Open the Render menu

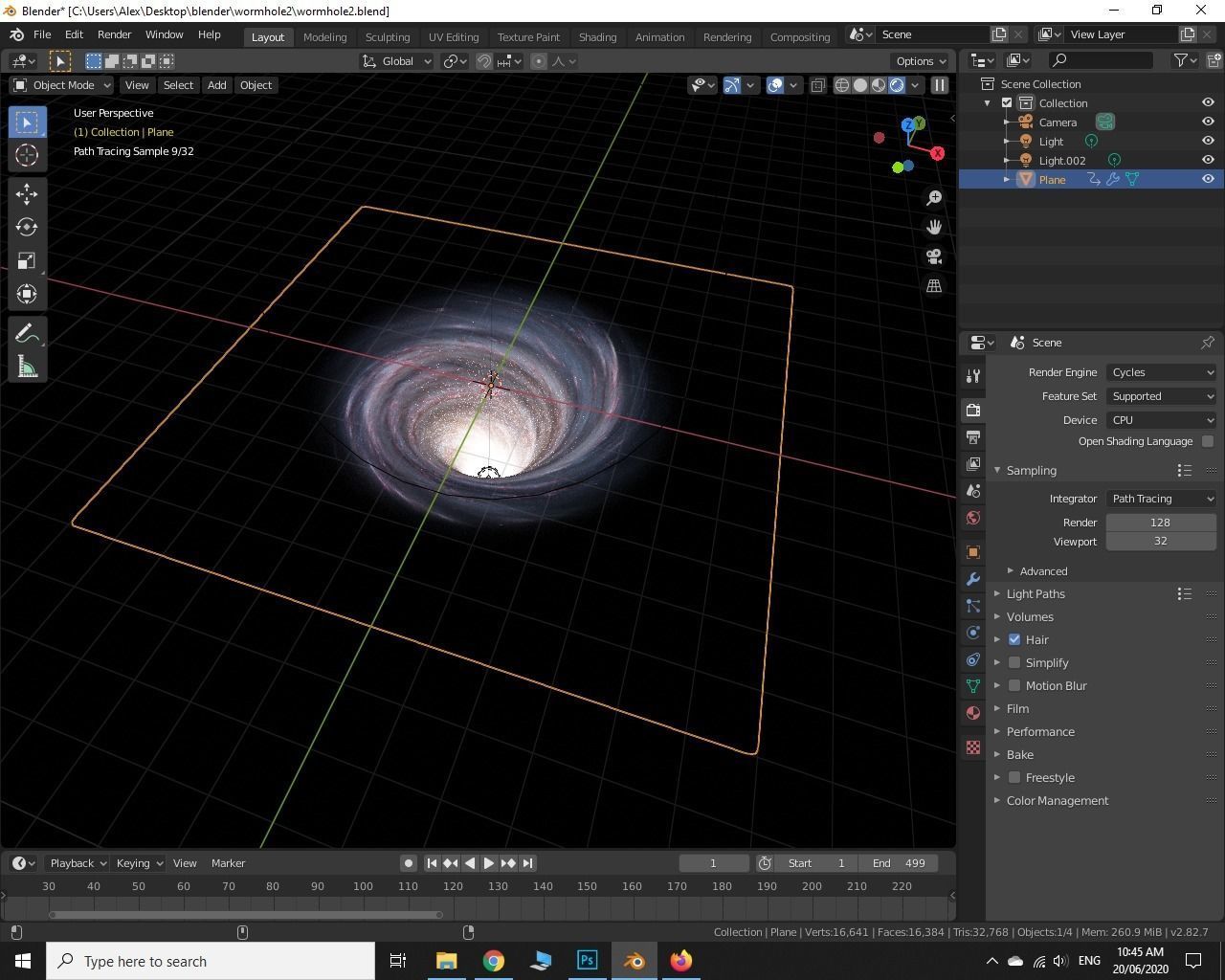pos(114,34)
